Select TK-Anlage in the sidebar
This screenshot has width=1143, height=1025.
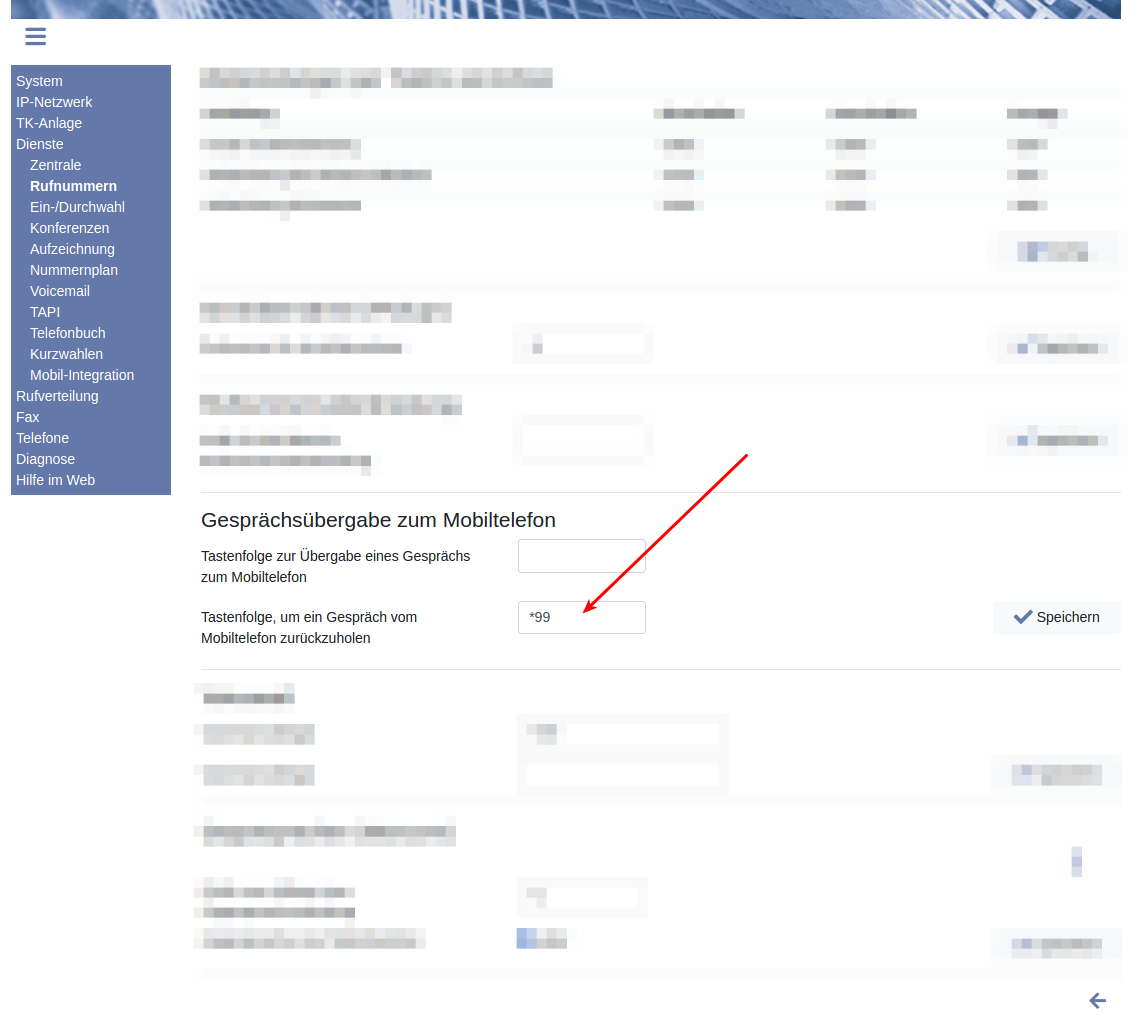coord(49,123)
